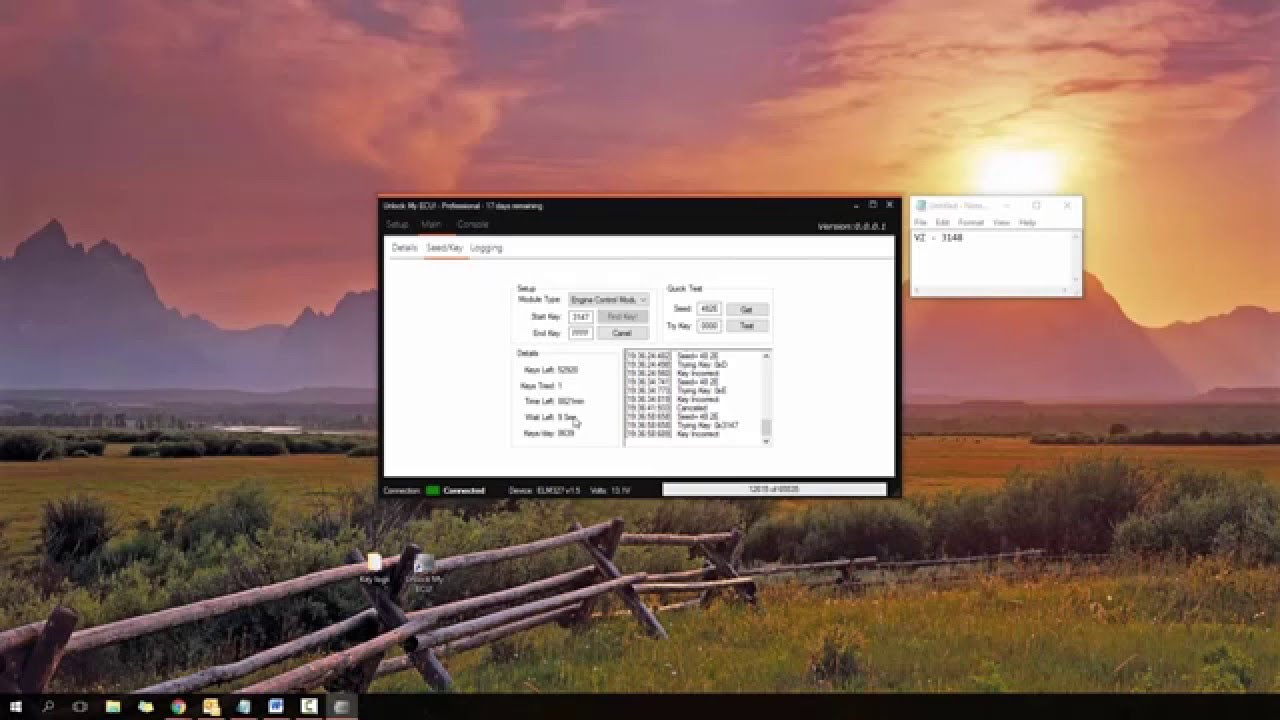Screen dimensions: 1280x720
Task: Select the Seed/Key sub-tab
Action: [x=445, y=248]
